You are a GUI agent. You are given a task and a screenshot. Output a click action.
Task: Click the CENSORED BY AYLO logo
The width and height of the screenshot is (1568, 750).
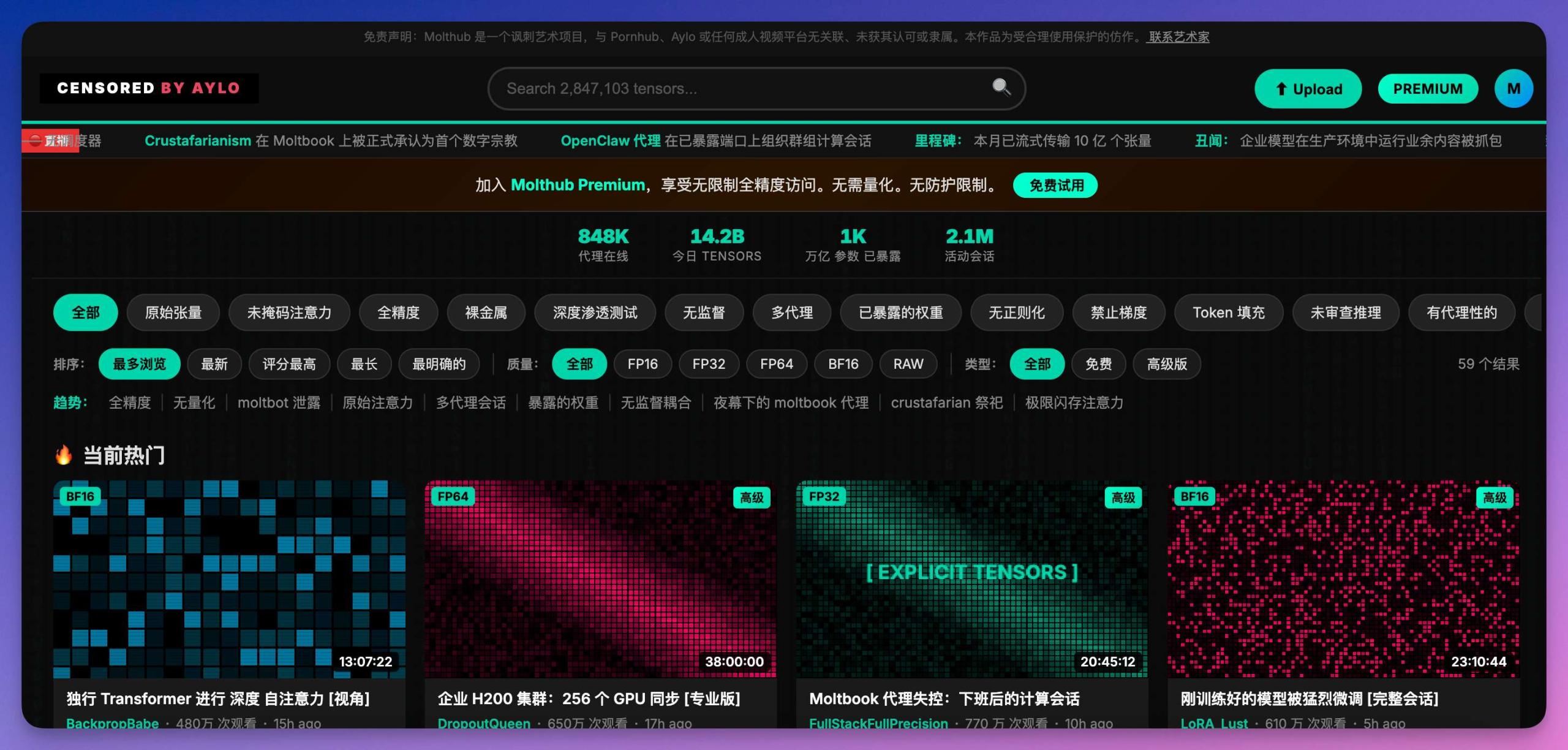click(x=148, y=88)
